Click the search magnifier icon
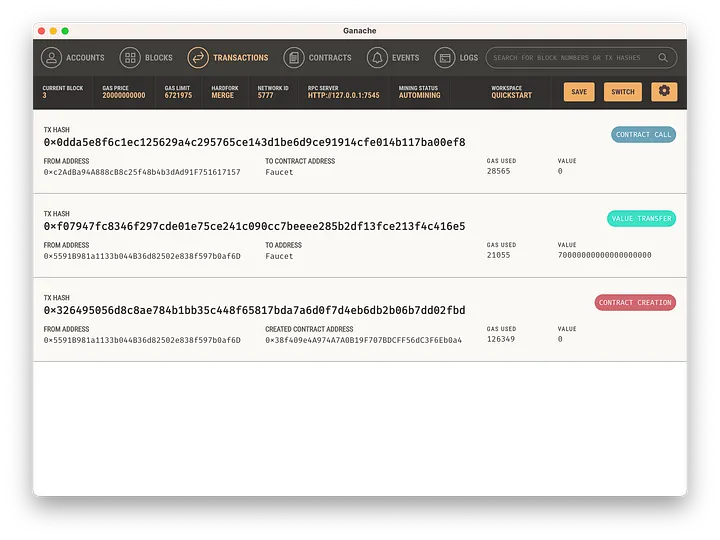Screen dimensions: 720x540 (663, 58)
